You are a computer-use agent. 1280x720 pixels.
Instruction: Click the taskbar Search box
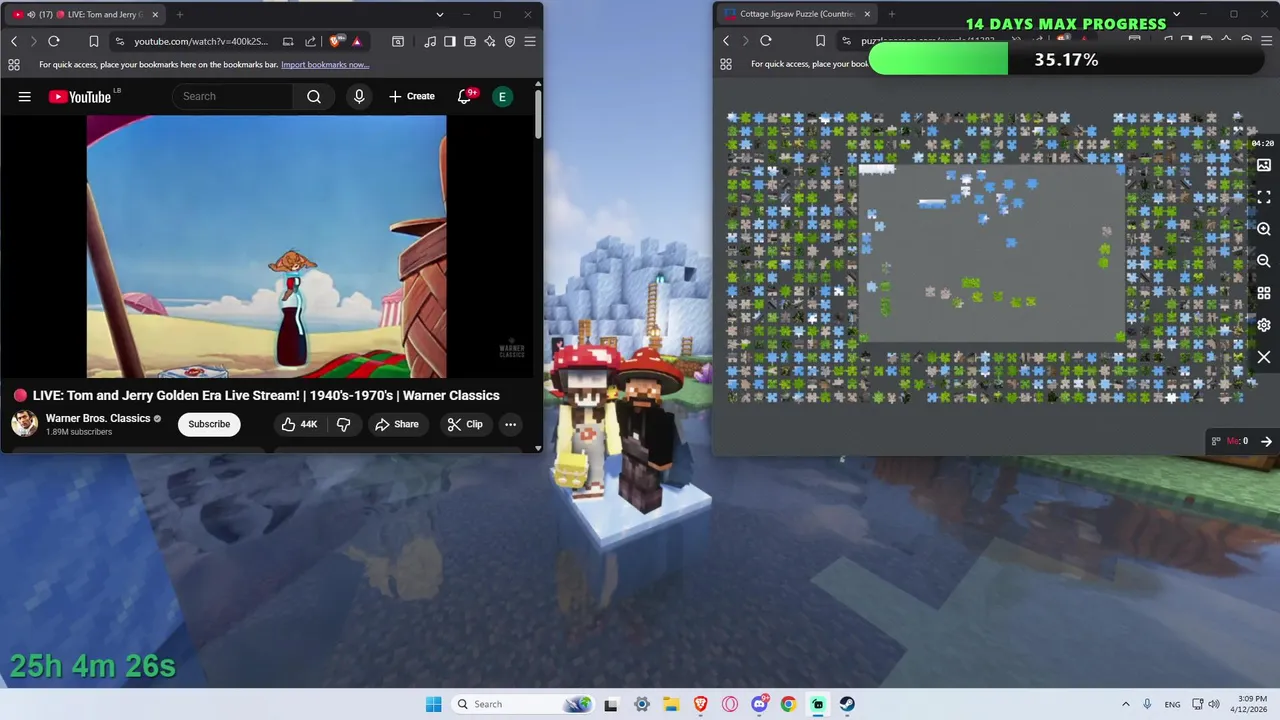click(x=521, y=704)
